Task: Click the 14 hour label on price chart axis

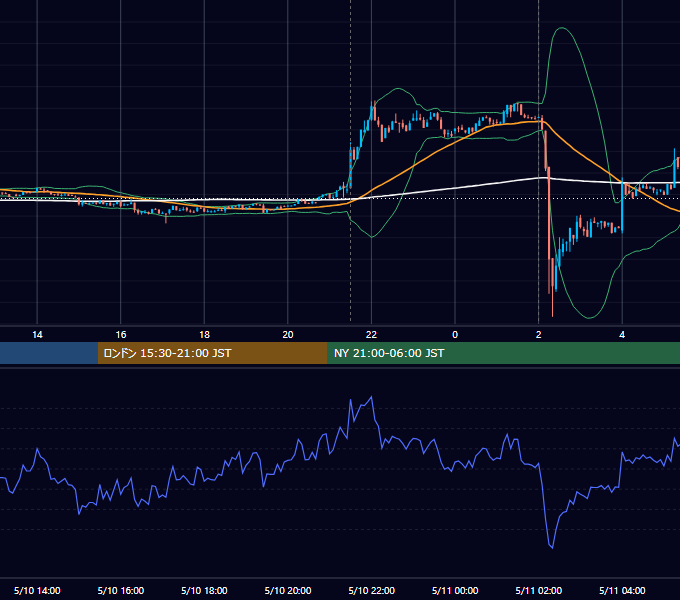Action: click(x=37, y=335)
